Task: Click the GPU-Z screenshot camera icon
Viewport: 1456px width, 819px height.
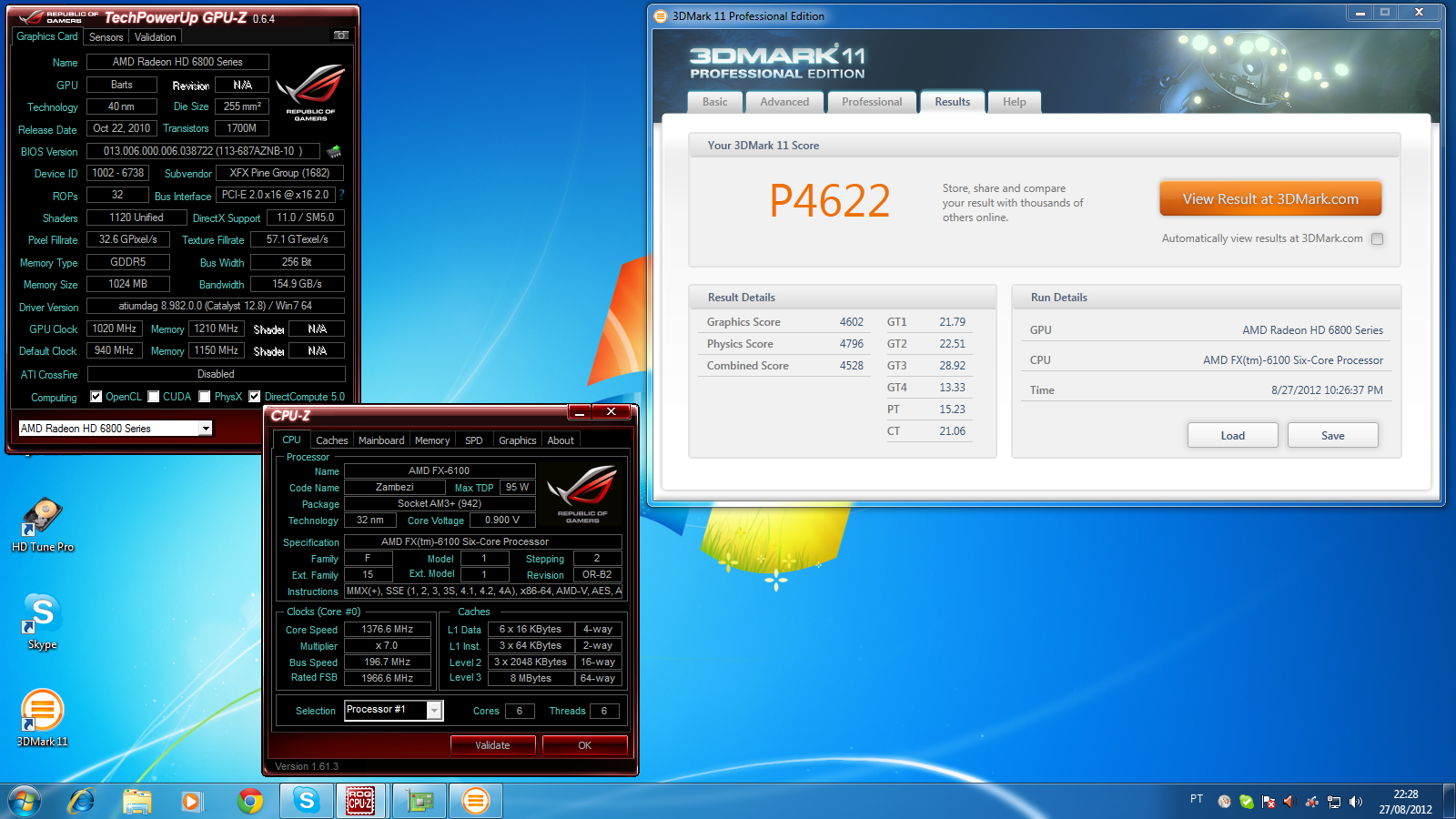Action: [341, 35]
